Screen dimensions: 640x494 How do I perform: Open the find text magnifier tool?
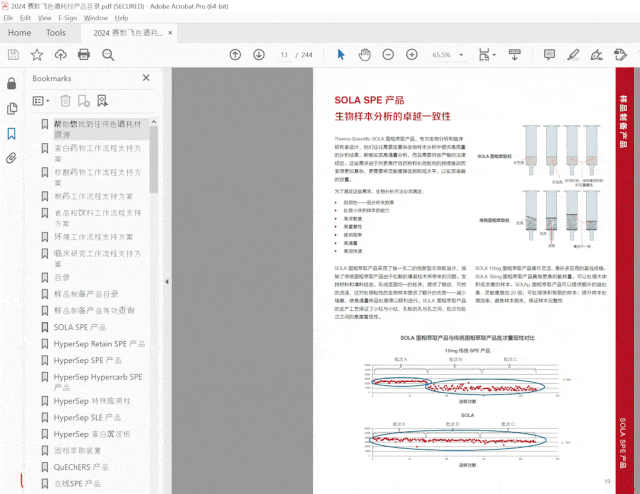pos(108,55)
